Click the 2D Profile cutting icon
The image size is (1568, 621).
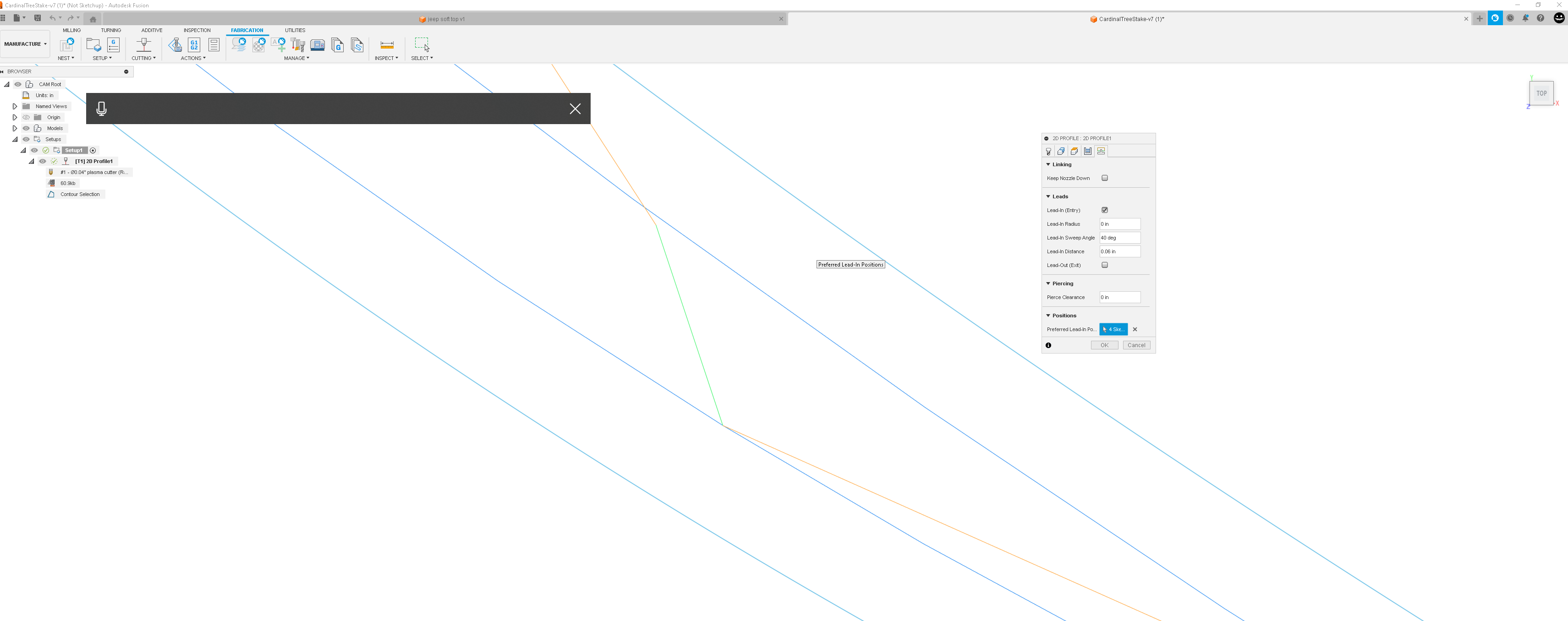click(x=144, y=45)
